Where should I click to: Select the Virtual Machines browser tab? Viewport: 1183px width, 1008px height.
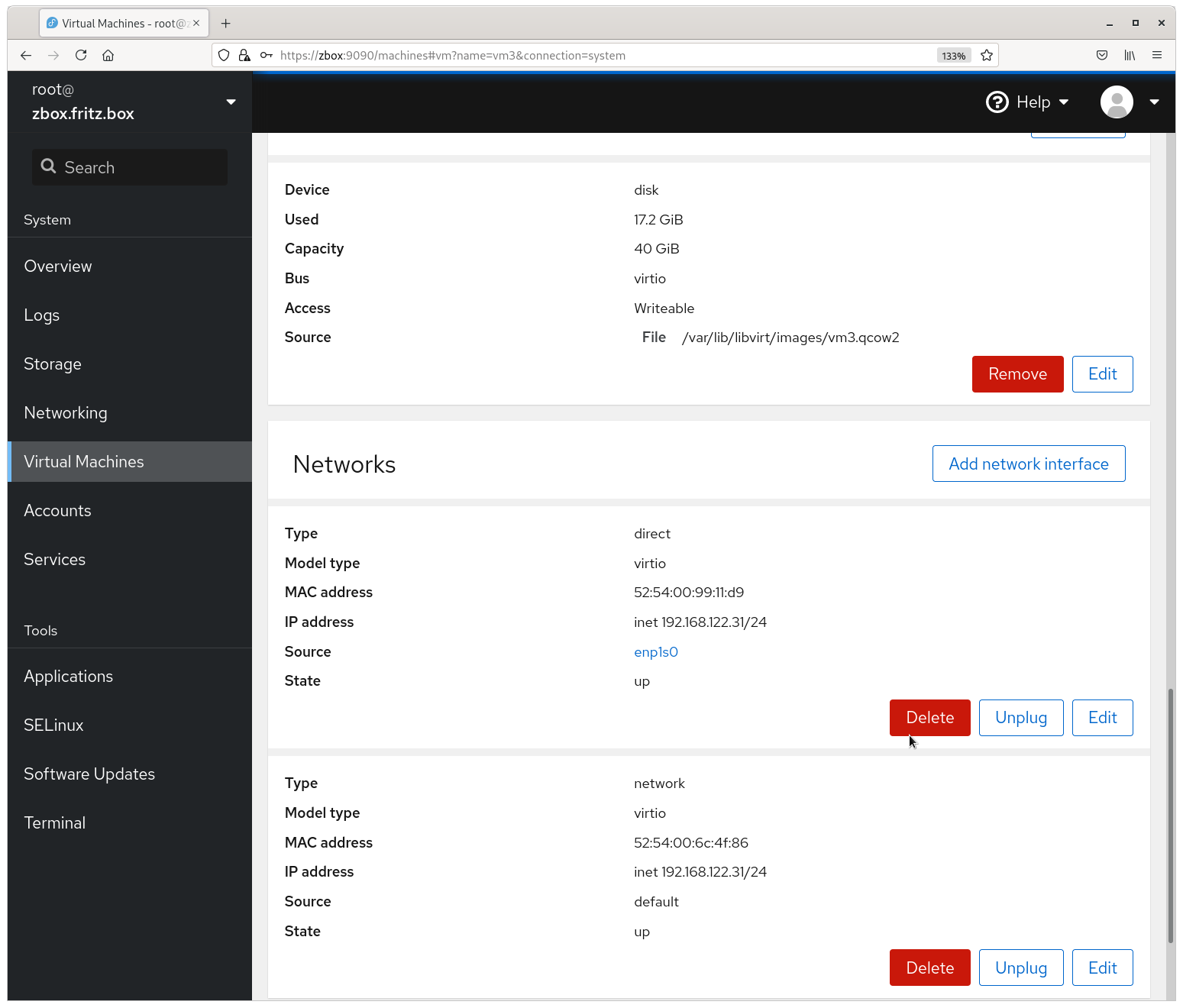click(124, 24)
